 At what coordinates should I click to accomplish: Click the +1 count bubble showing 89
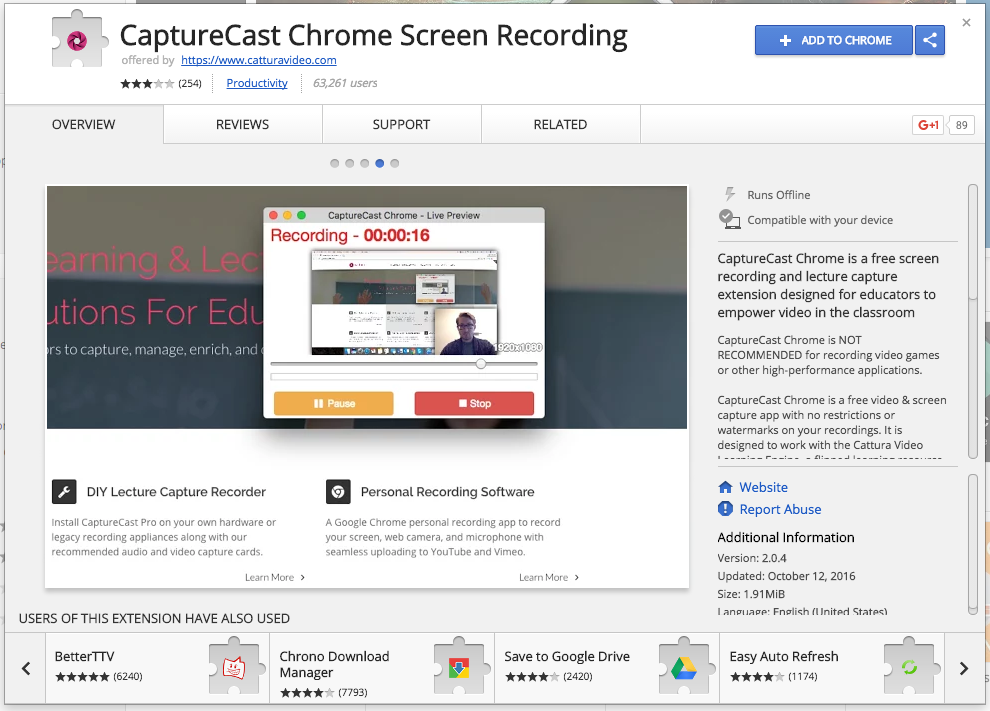pyautogui.click(x=961, y=125)
